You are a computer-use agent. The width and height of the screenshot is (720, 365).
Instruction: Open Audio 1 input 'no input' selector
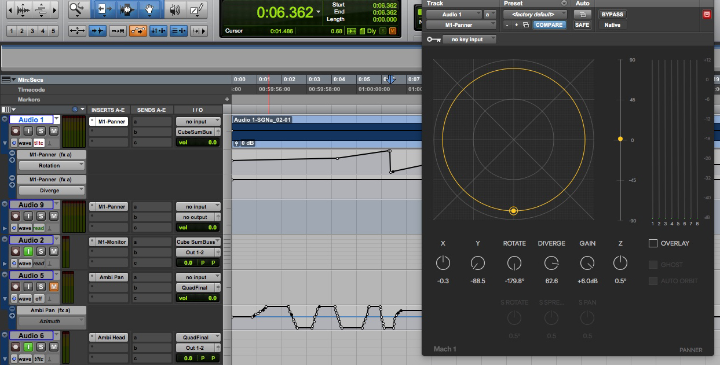(198, 121)
